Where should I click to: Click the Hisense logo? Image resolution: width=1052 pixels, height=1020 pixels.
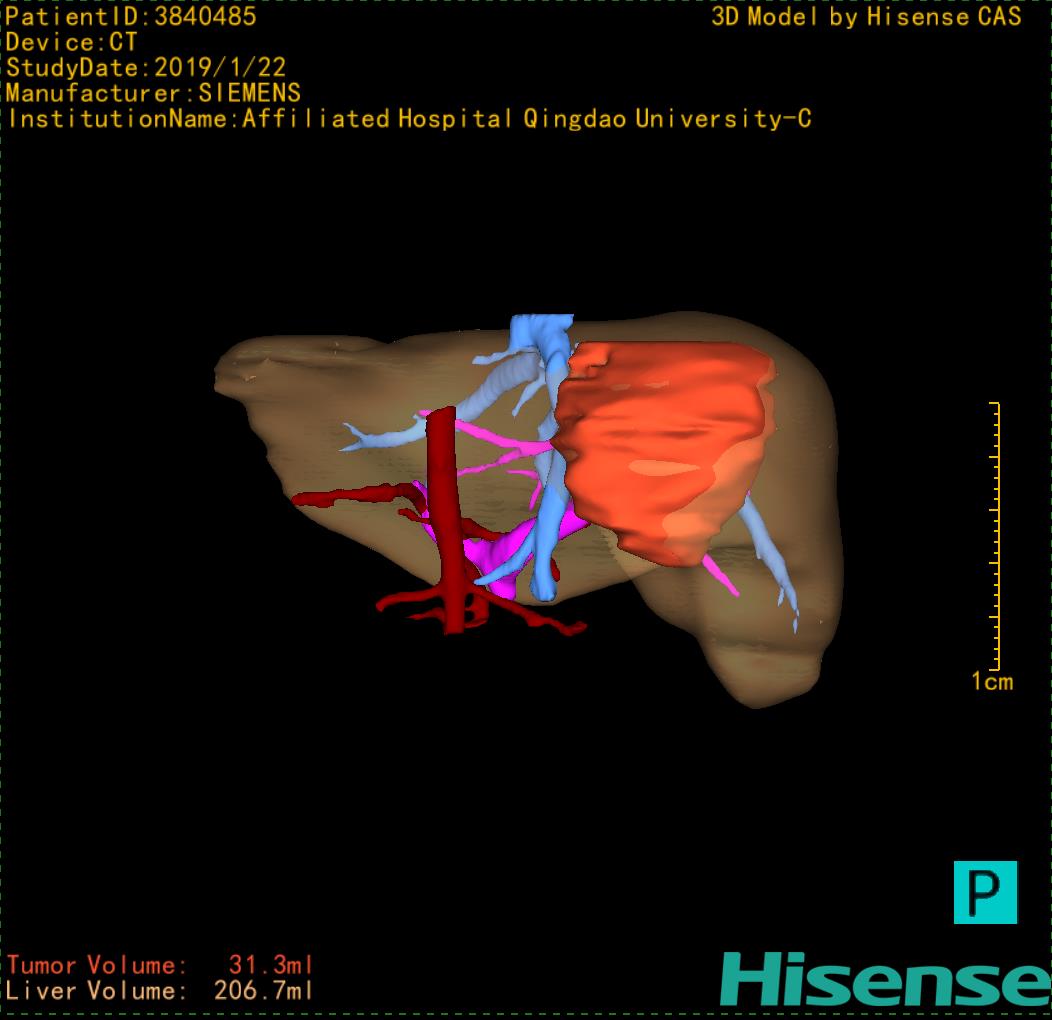(885, 978)
